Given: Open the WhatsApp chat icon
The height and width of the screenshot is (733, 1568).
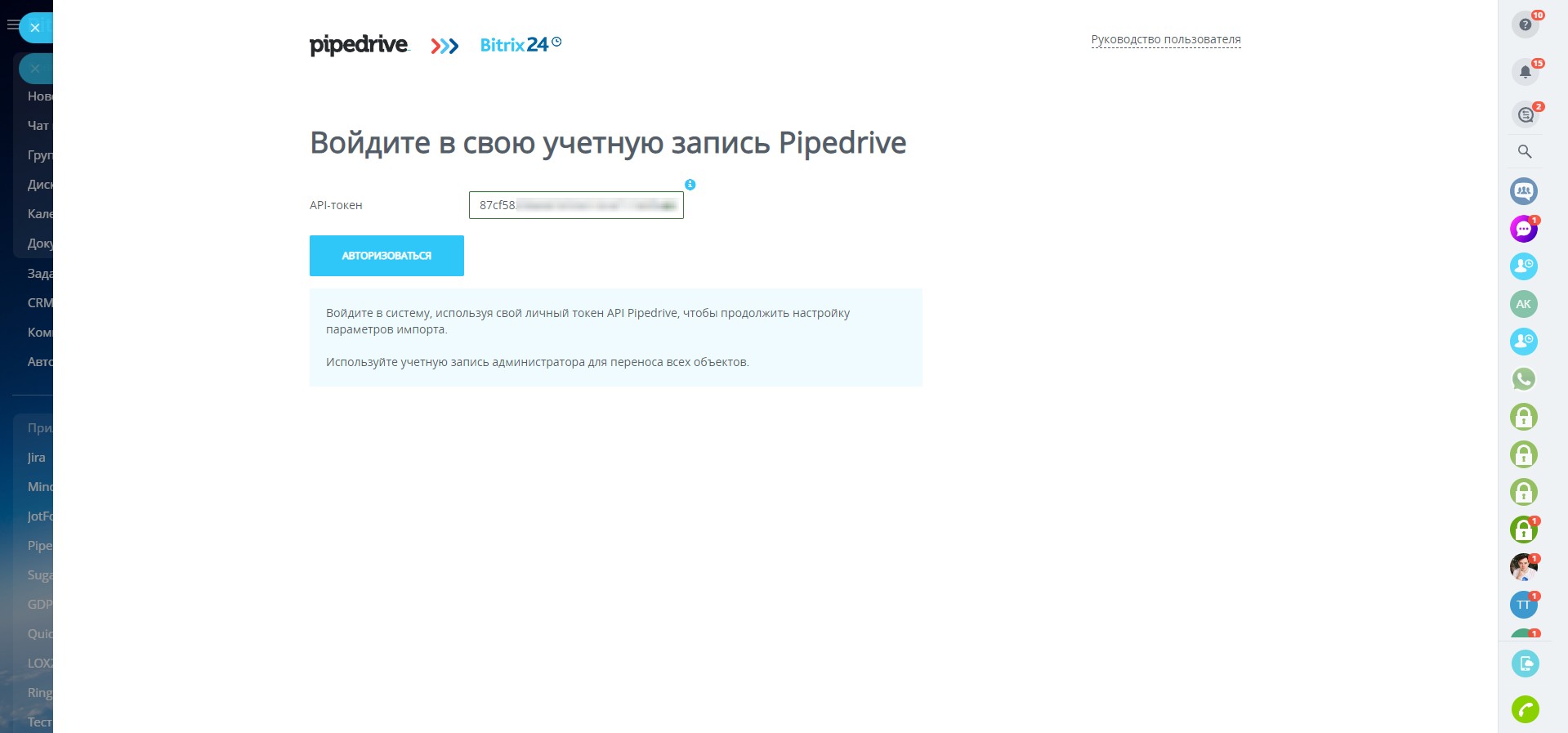Looking at the screenshot, I should click(1524, 379).
